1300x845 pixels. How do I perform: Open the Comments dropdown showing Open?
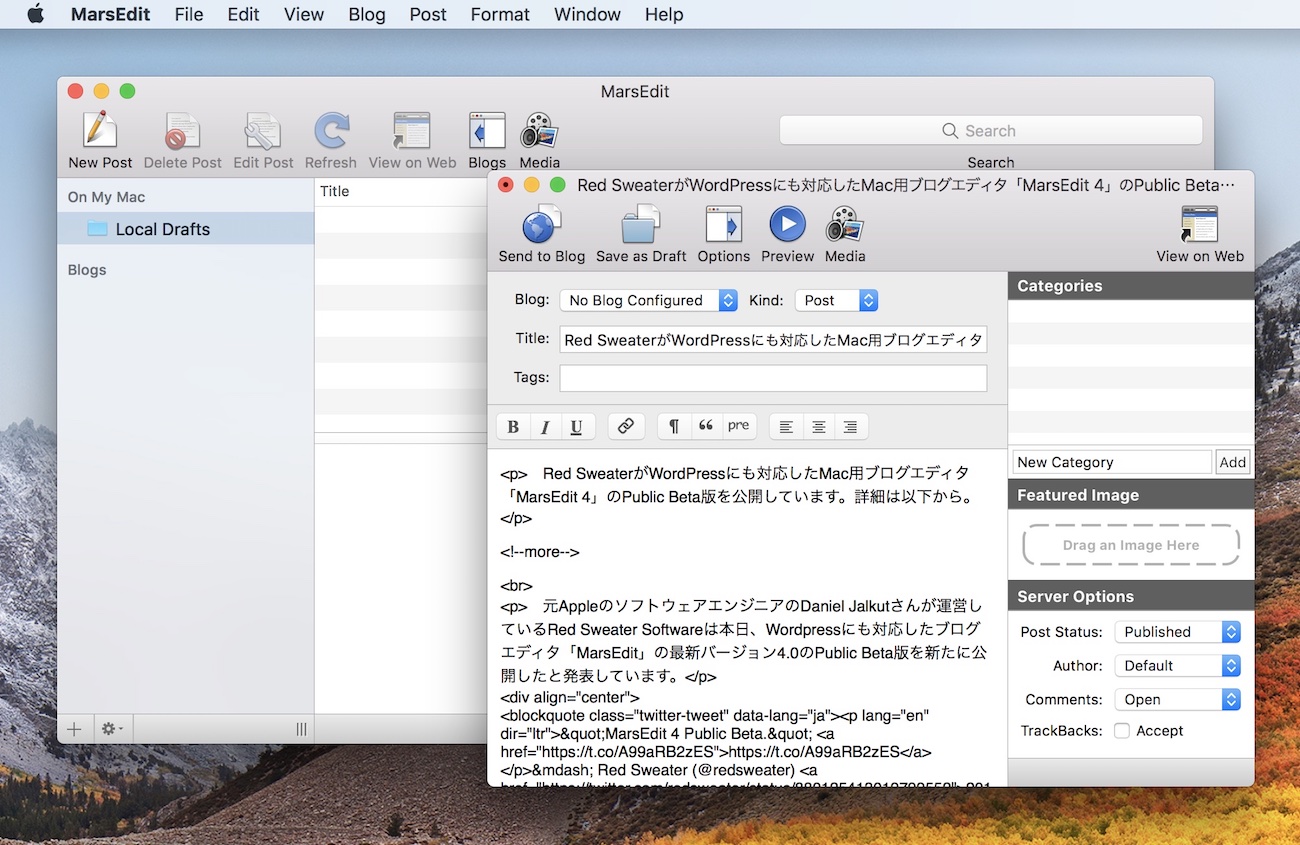click(x=1177, y=700)
